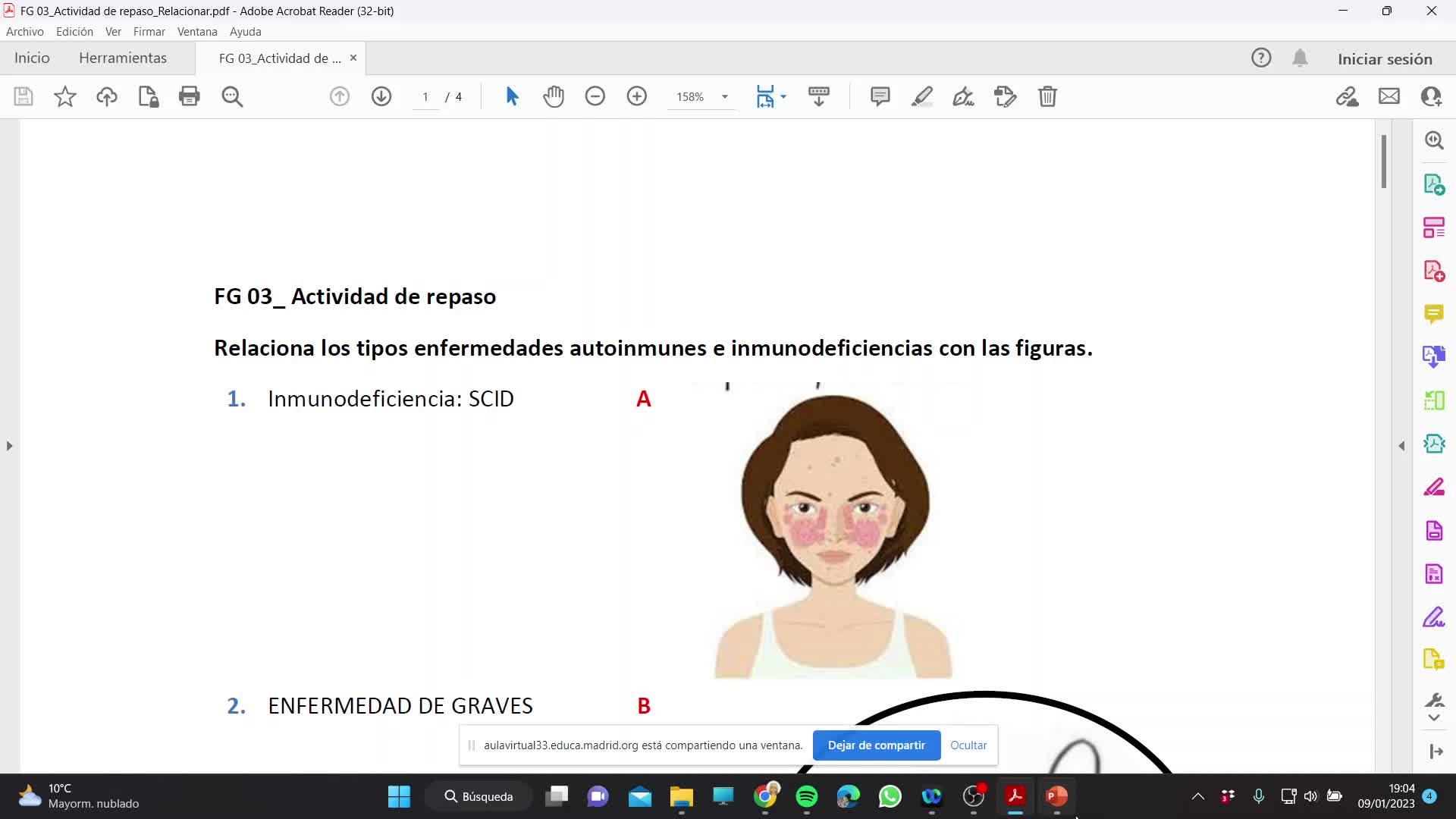Screen dimensions: 1456x819
Task: Click the Zoom in plus icon
Action: tap(637, 96)
